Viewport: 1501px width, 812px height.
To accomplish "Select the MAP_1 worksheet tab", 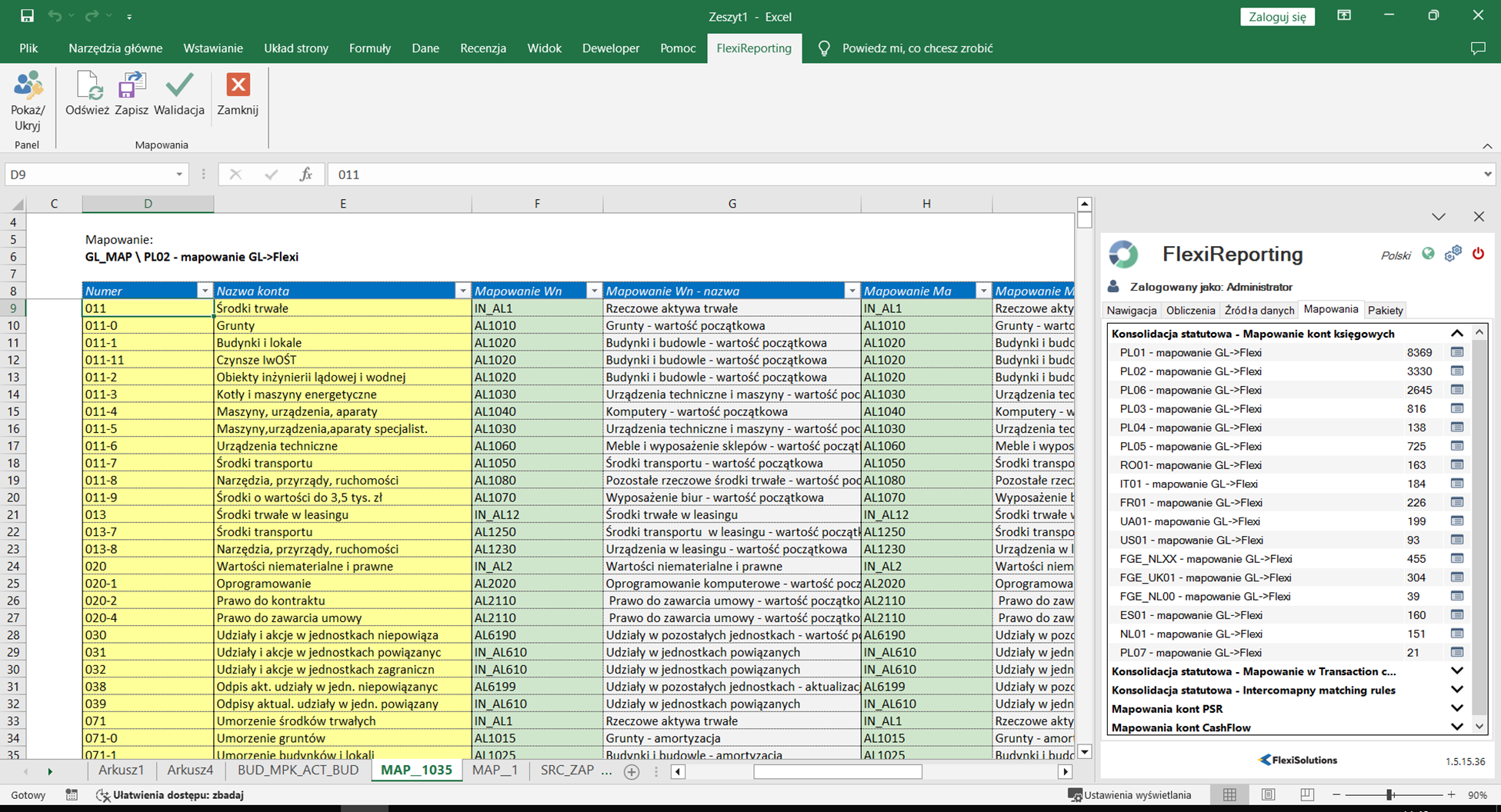I will pyautogui.click(x=495, y=770).
